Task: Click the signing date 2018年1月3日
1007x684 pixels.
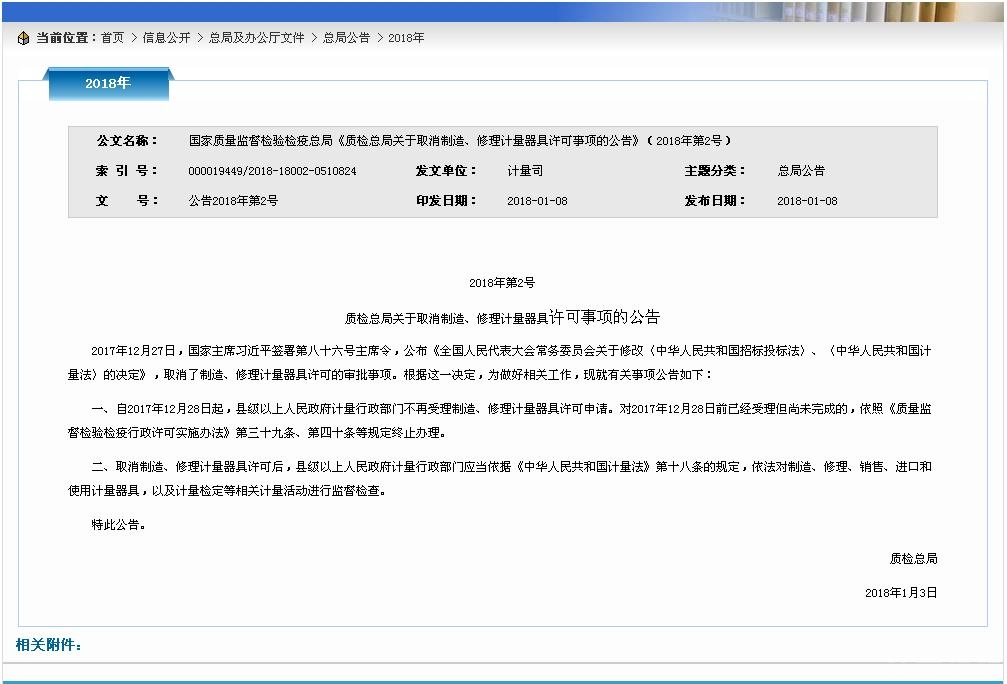Action: (x=901, y=593)
